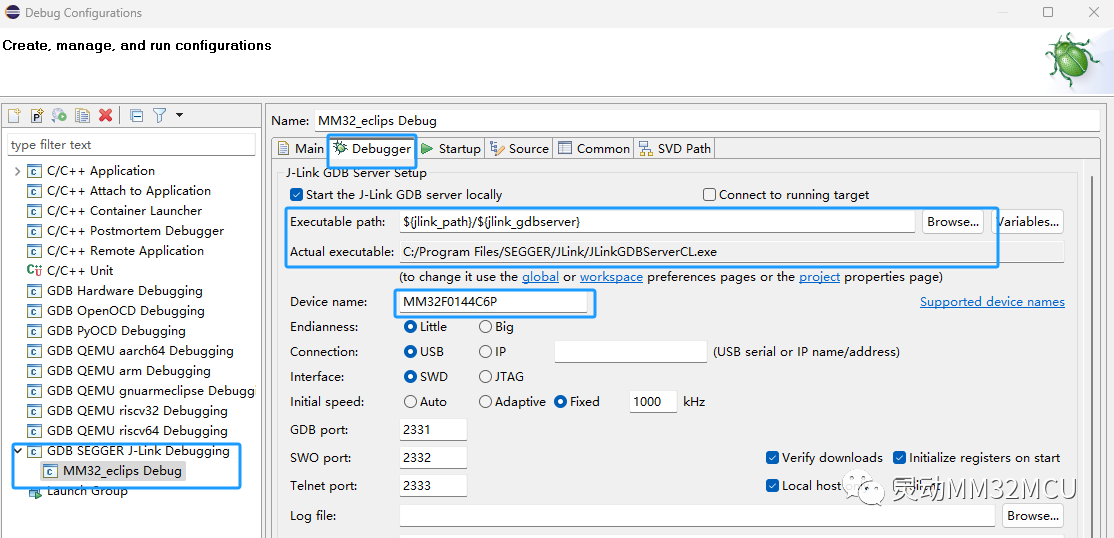Collapse GDB SEGGER J-Link Debugging node

tap(18, 451)
